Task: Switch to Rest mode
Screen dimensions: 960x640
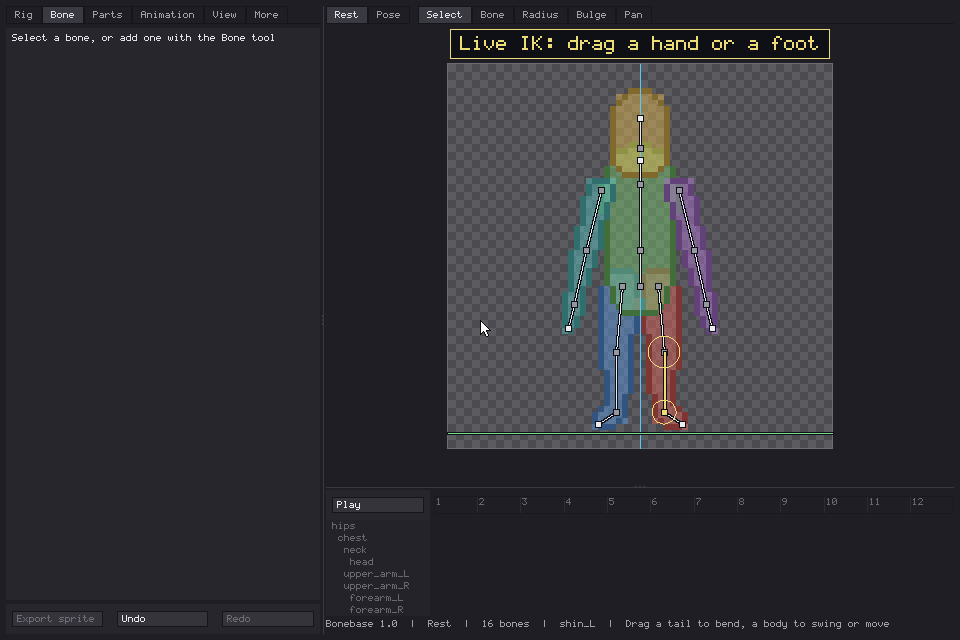Action: 346,15
